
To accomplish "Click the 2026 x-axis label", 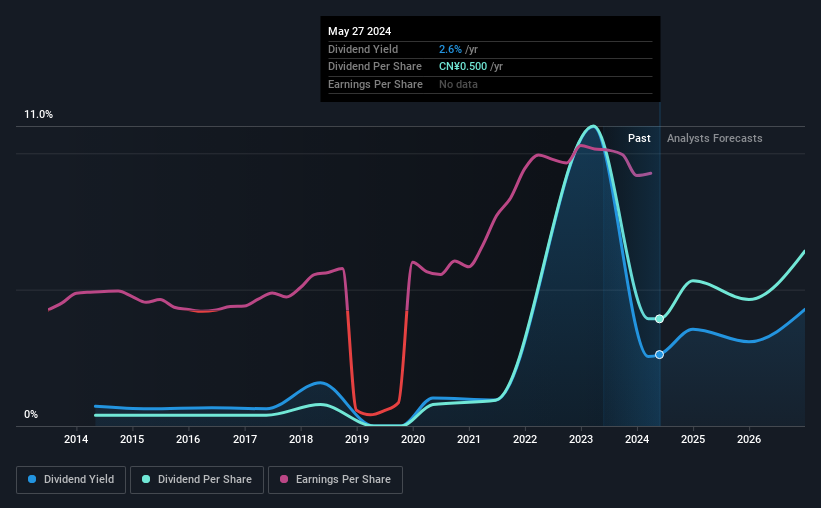I will pos(749,439).
